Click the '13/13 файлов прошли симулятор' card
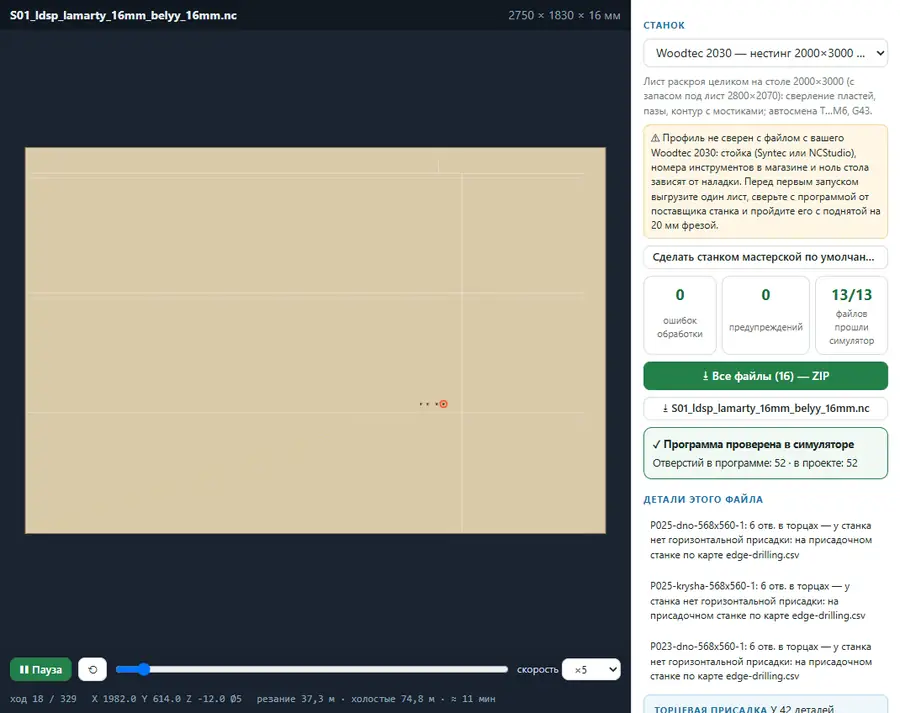 [x=851, y=315]
